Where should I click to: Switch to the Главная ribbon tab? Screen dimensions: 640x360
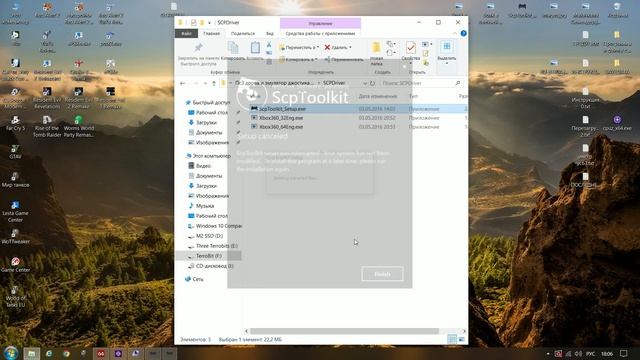click(211, 33)
